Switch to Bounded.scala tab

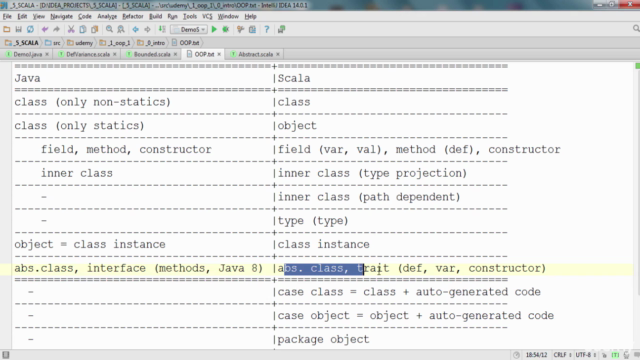(x=152, y=54)
